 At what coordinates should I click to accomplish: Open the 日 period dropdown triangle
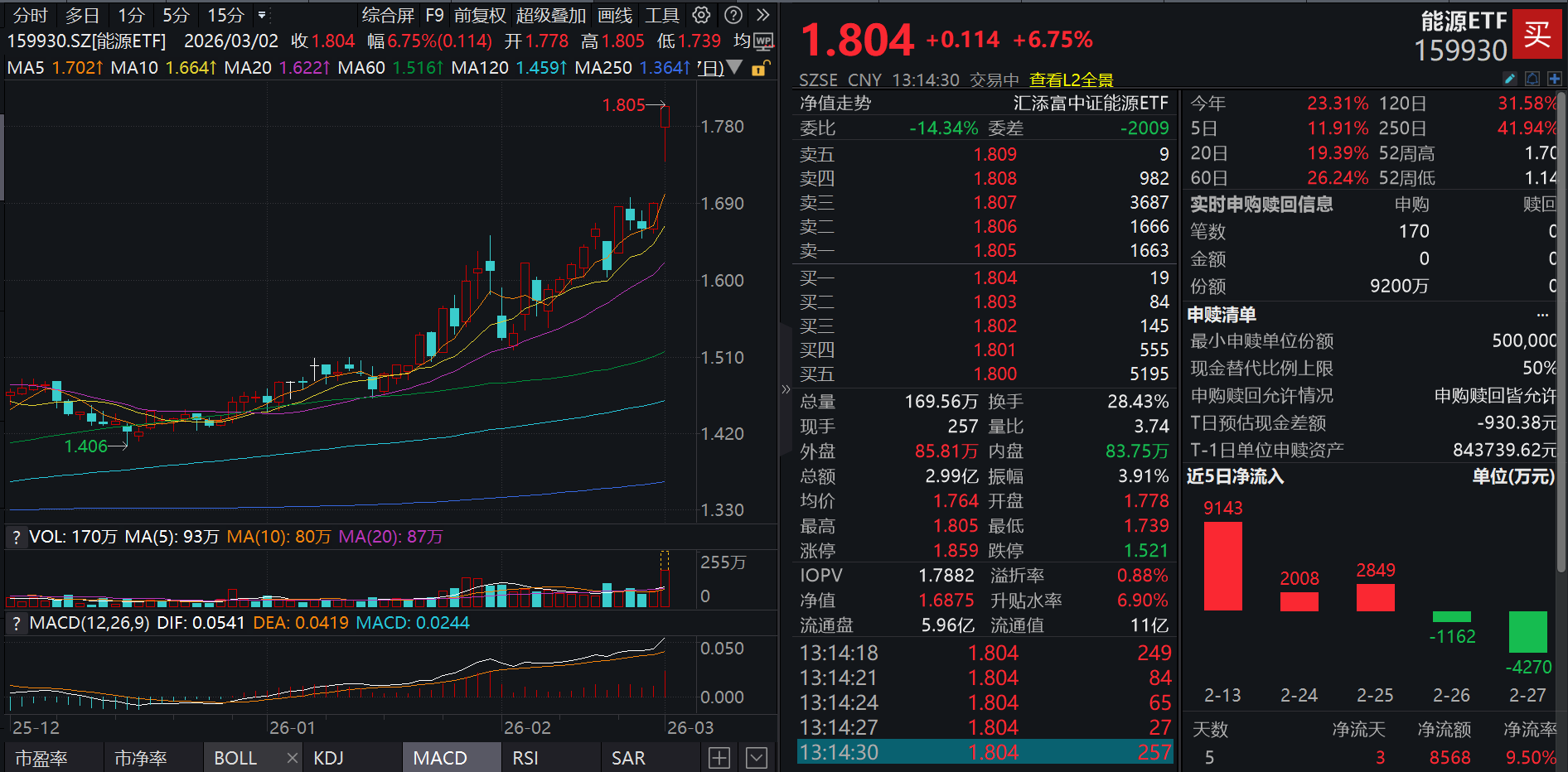(733, 69)
